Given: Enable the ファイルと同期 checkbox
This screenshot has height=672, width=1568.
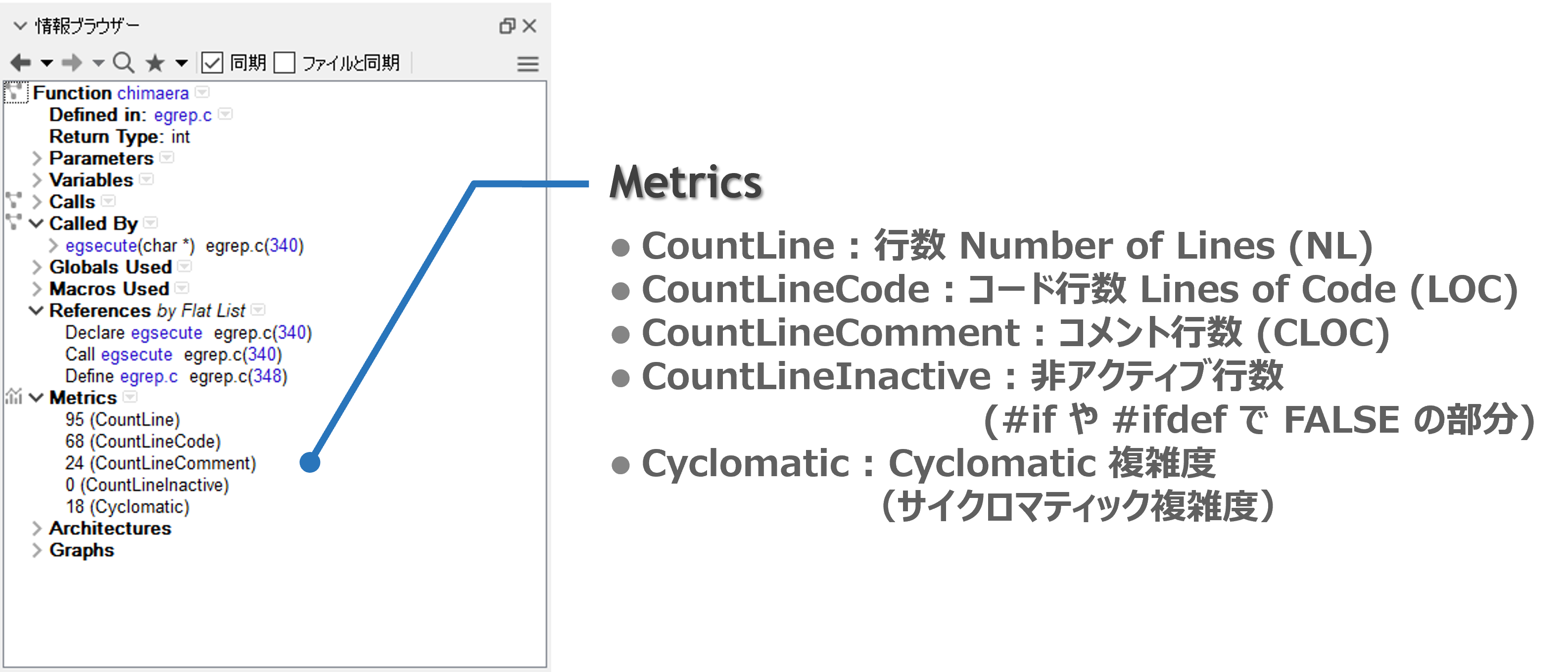Looking at the screenshot, I should [x=285, y=63].
